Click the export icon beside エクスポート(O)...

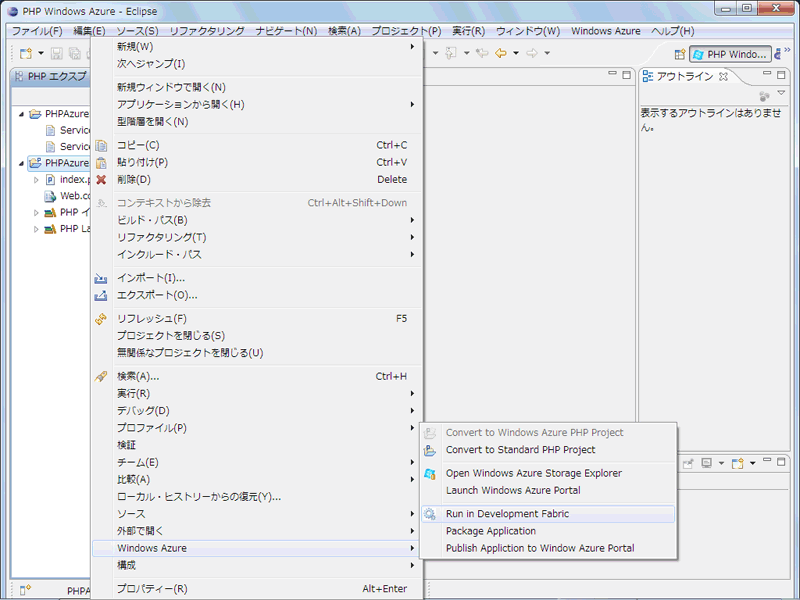pos(101,295)
